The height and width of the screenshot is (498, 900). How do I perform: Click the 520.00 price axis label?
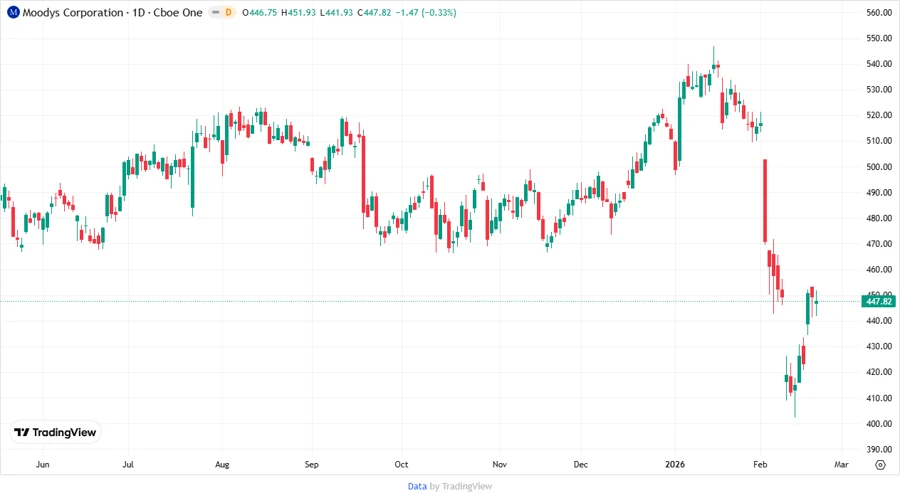coord(879,115)
